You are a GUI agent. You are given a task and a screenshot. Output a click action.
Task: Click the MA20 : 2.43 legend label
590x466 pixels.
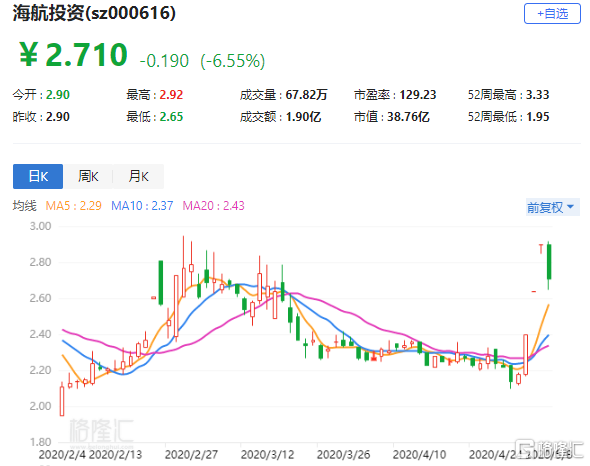[213, 206]
